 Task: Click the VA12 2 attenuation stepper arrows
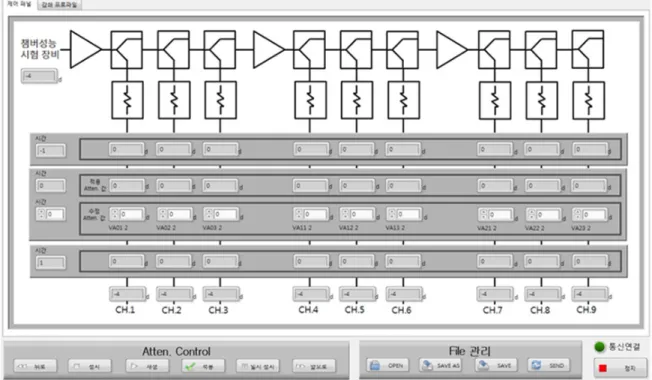(x=345, y=214)
